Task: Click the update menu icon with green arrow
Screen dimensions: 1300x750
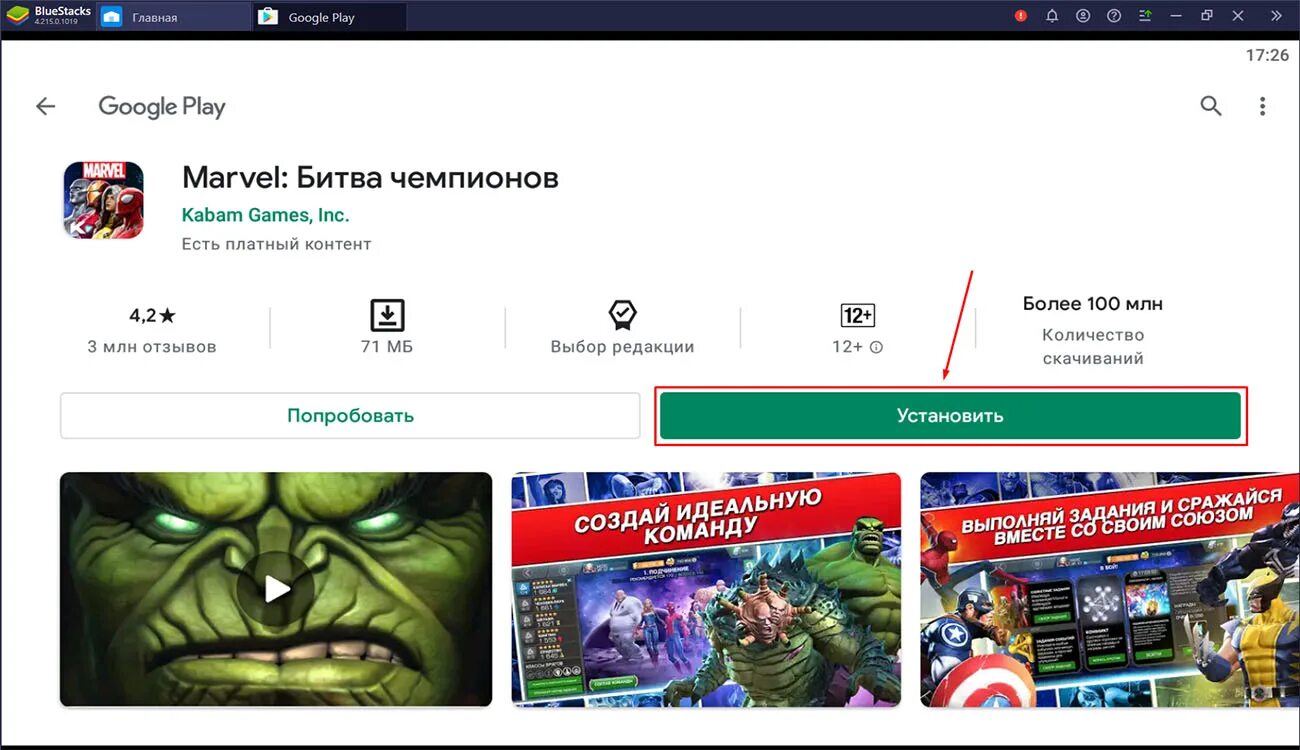Action: click(x=1146, y=16)
